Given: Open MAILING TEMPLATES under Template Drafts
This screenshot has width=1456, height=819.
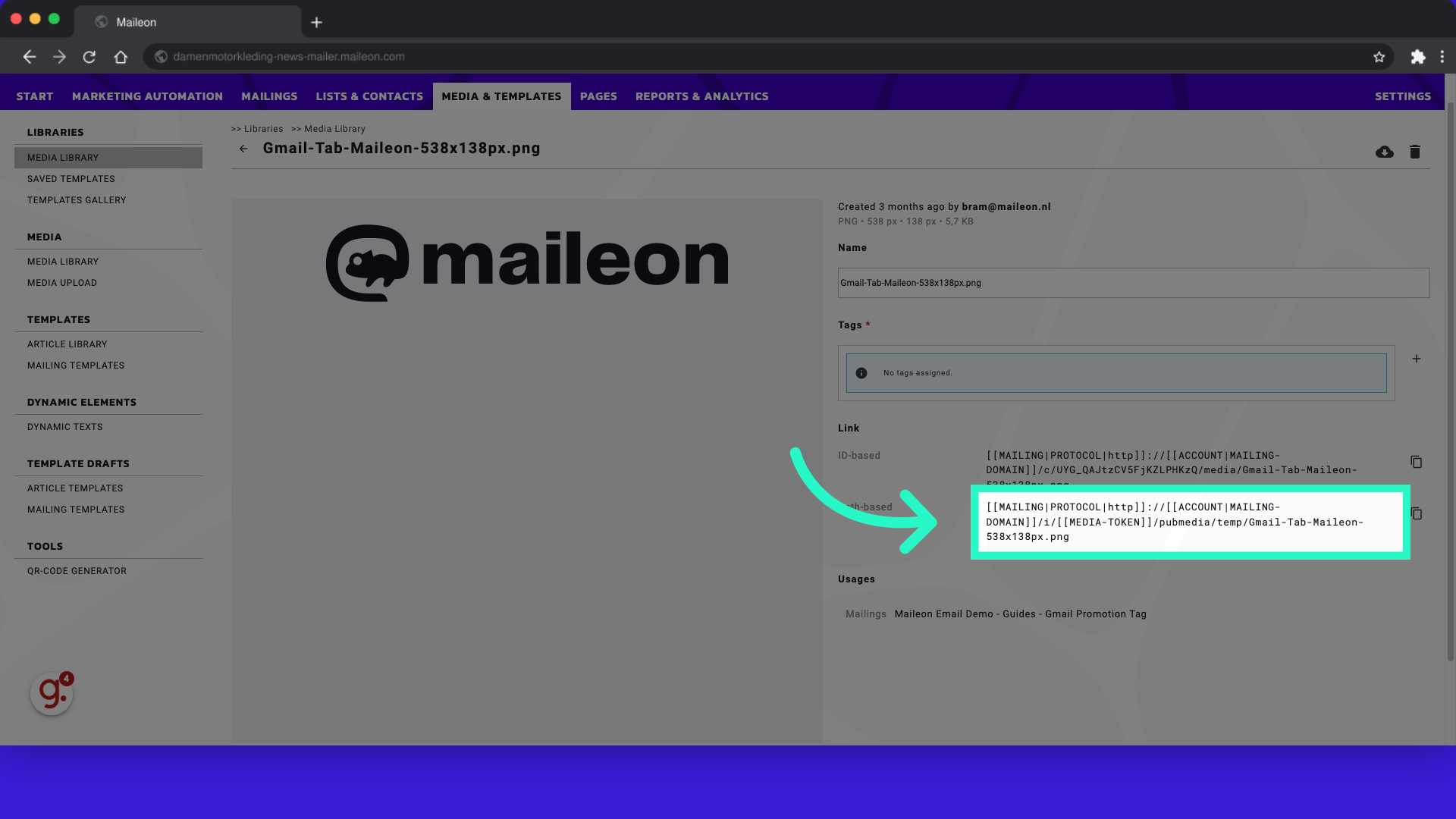Looking at the screenshot, I should [x=76, y=510].
